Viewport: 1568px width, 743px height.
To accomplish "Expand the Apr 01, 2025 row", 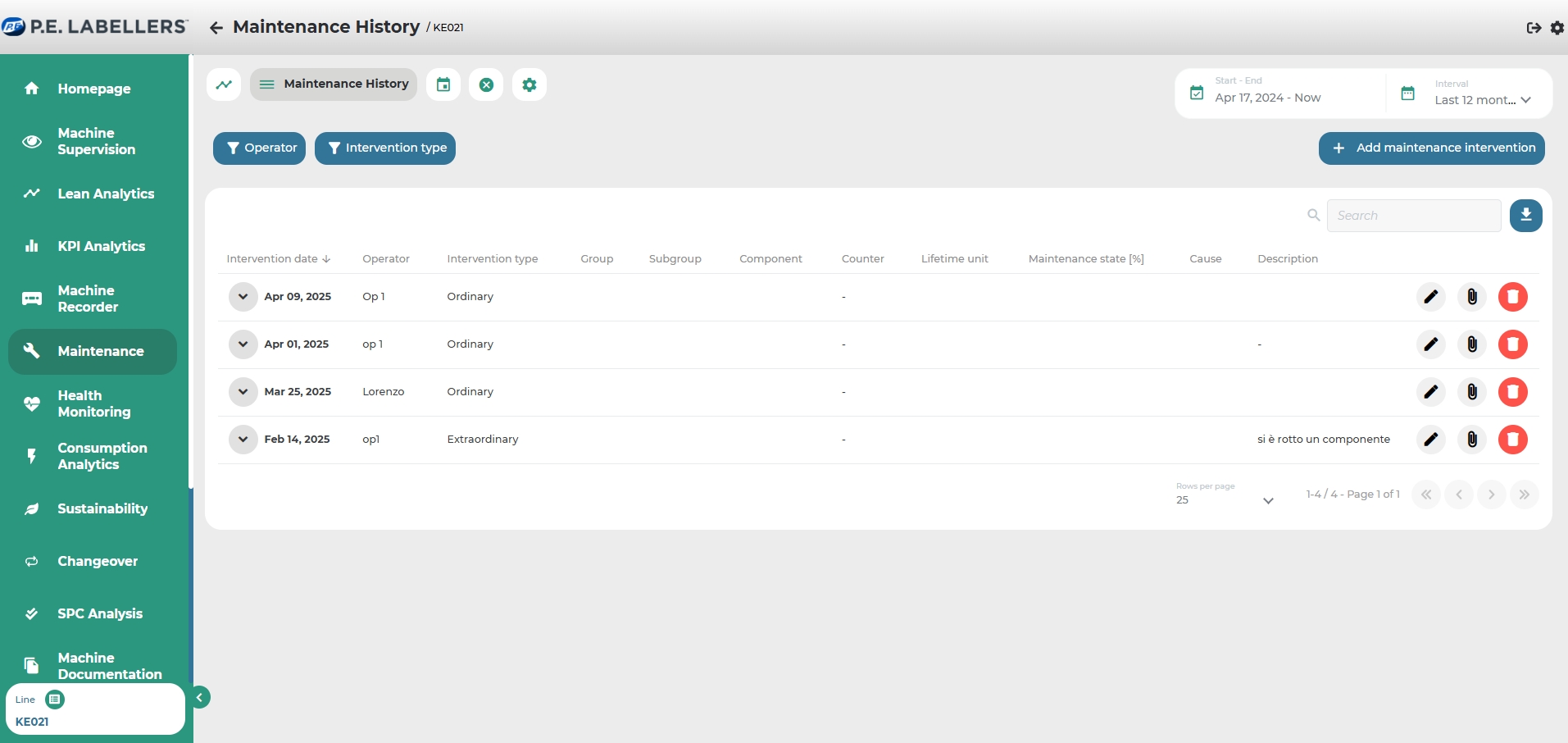I will [243, 344].
